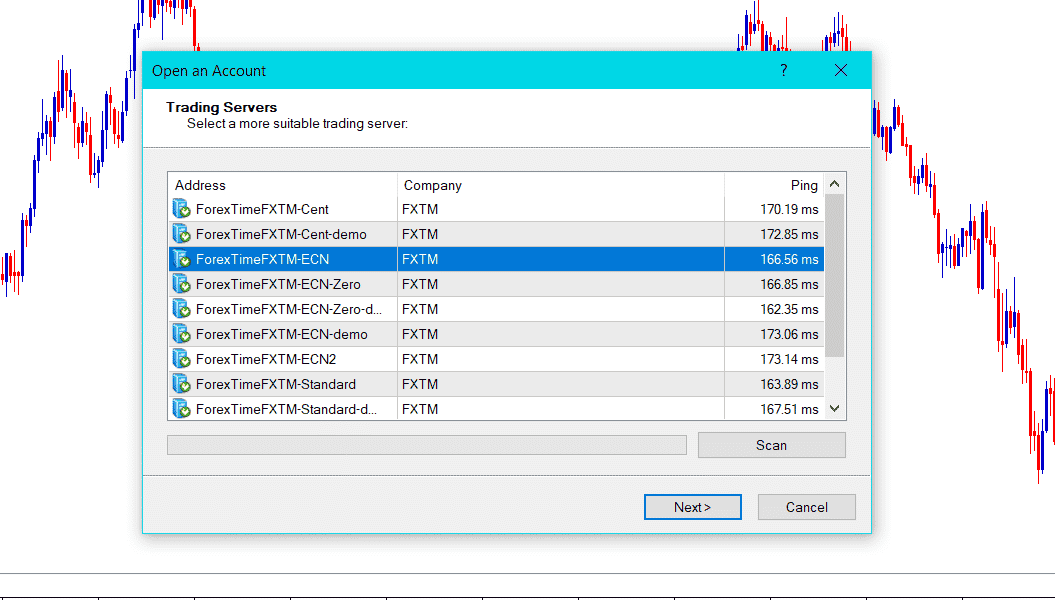The image size is (1055, 600).
Task: Click the server icon beside ForexTimeFXTM-ECN-demo
Action: coord(182,334)
